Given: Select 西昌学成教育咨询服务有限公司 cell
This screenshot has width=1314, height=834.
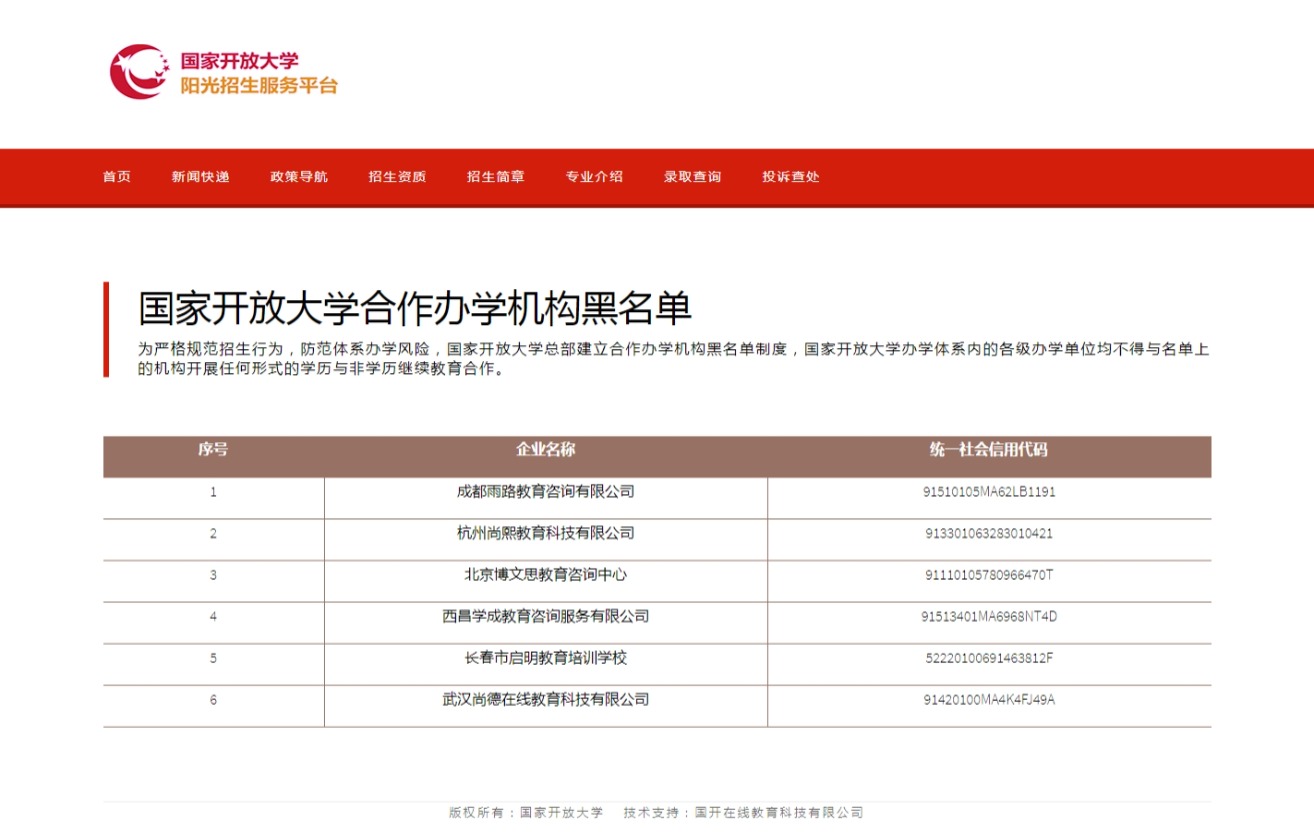Looking at the screenshot, I should 546,616.
